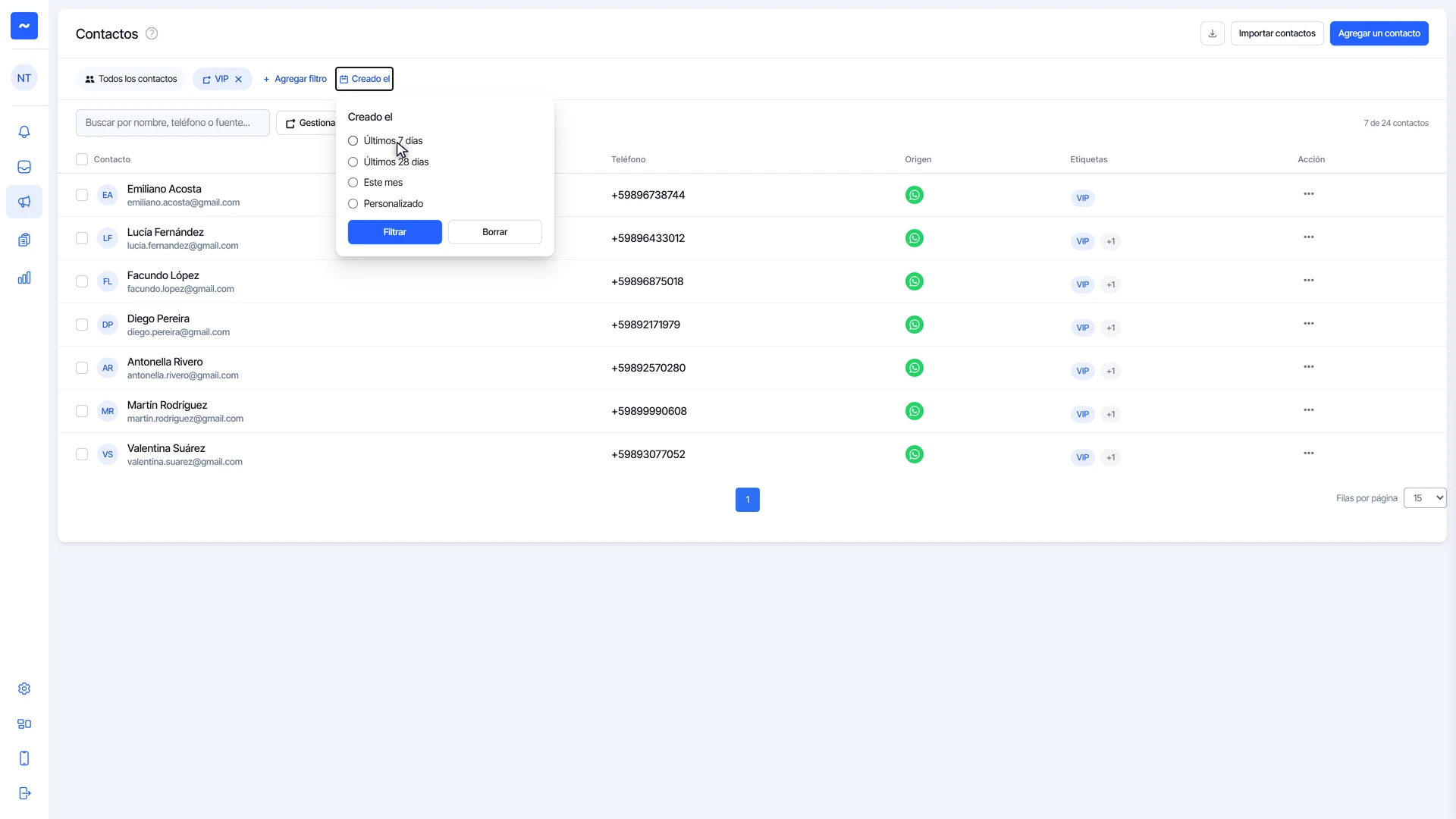Click the NT user avatar
Screen dimensions: 1456x819
pos(24,78)
